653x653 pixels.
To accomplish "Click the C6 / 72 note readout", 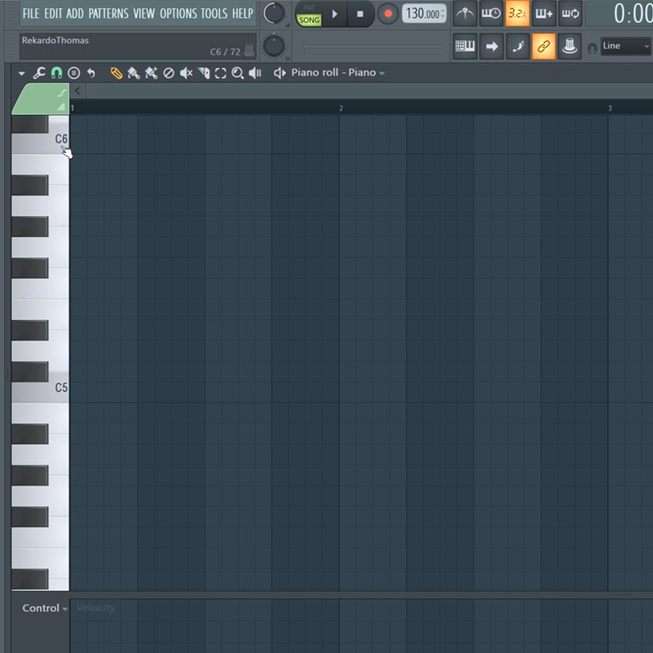I will tap(225, 52).
